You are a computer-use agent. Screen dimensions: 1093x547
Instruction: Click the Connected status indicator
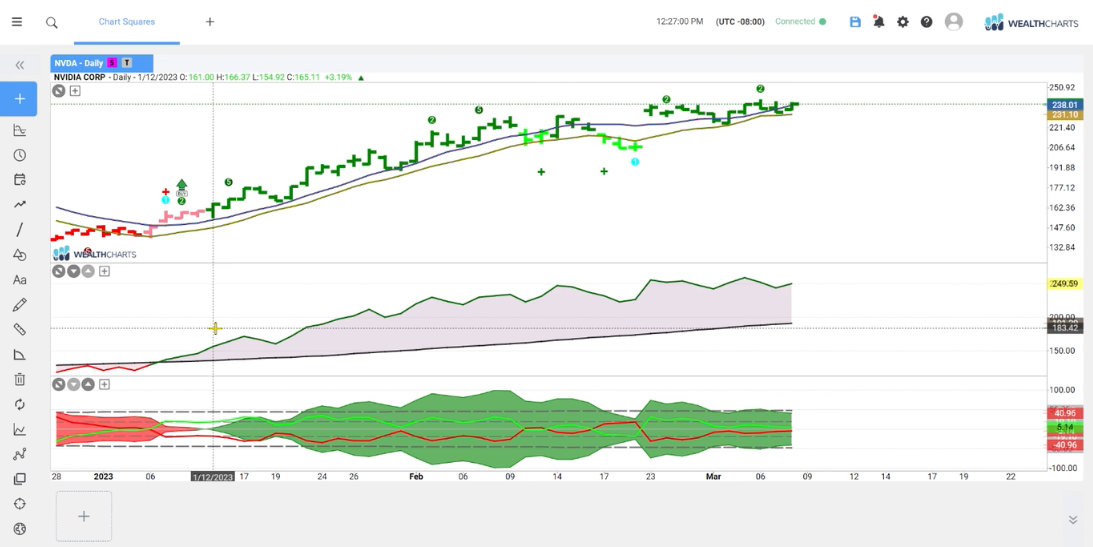coord(800,22)
